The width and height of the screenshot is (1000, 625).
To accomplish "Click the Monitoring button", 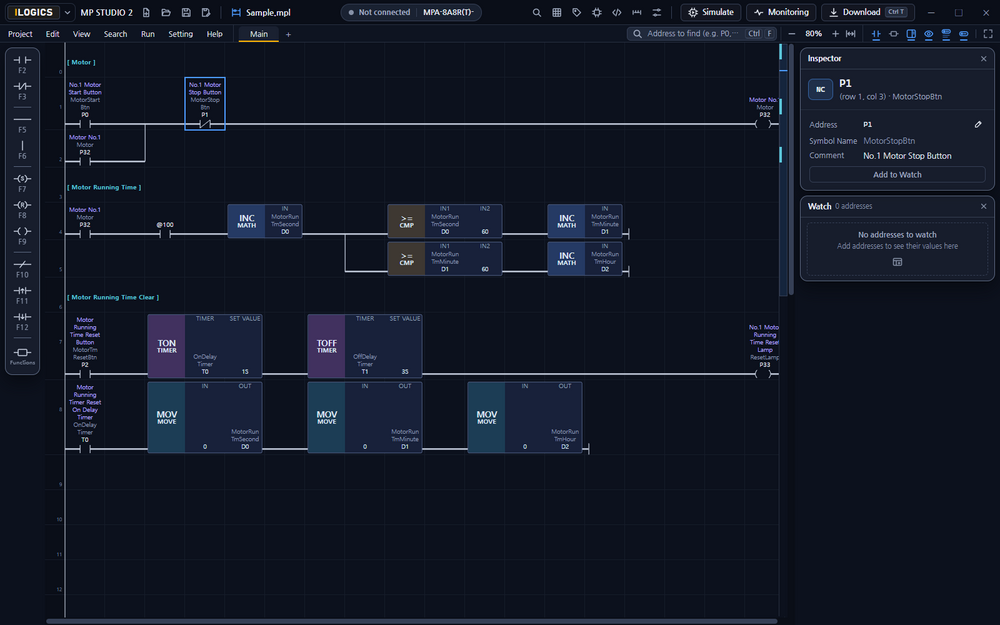I will [781, 12].
